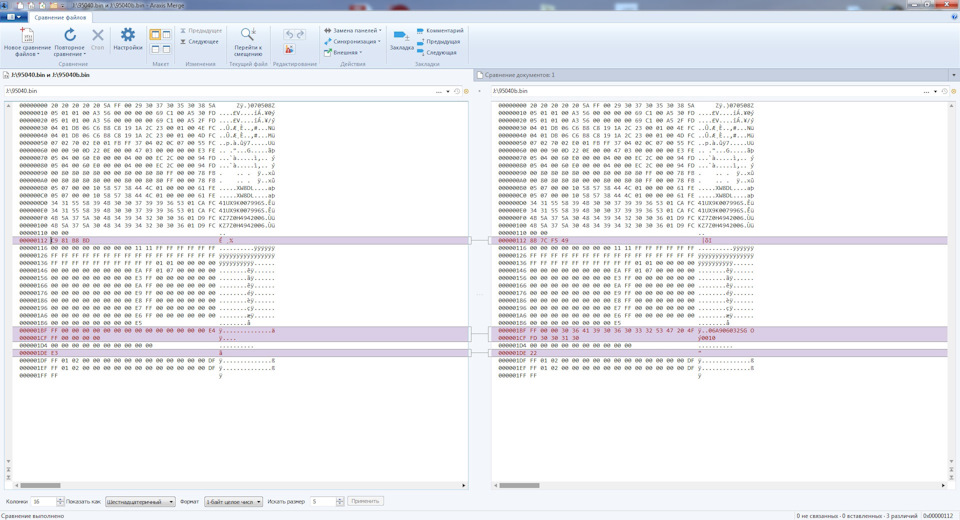Viewport: 960px width, 520px height.
Task: Open right file history clock icon
Action: pyautogui.click(x=945, y=91)
